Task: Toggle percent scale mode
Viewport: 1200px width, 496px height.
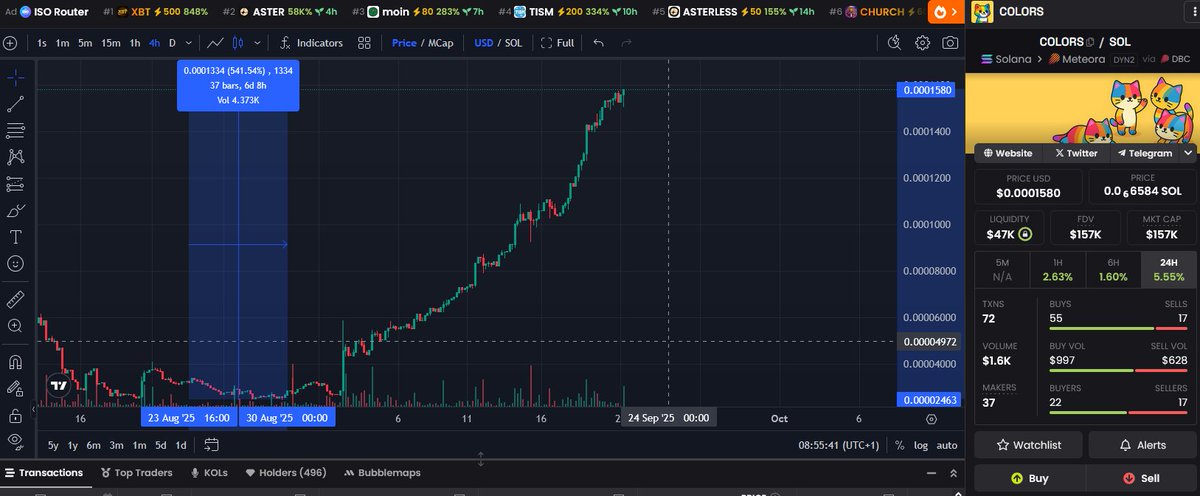Action: pyautogui.click(x=900, y=445)
